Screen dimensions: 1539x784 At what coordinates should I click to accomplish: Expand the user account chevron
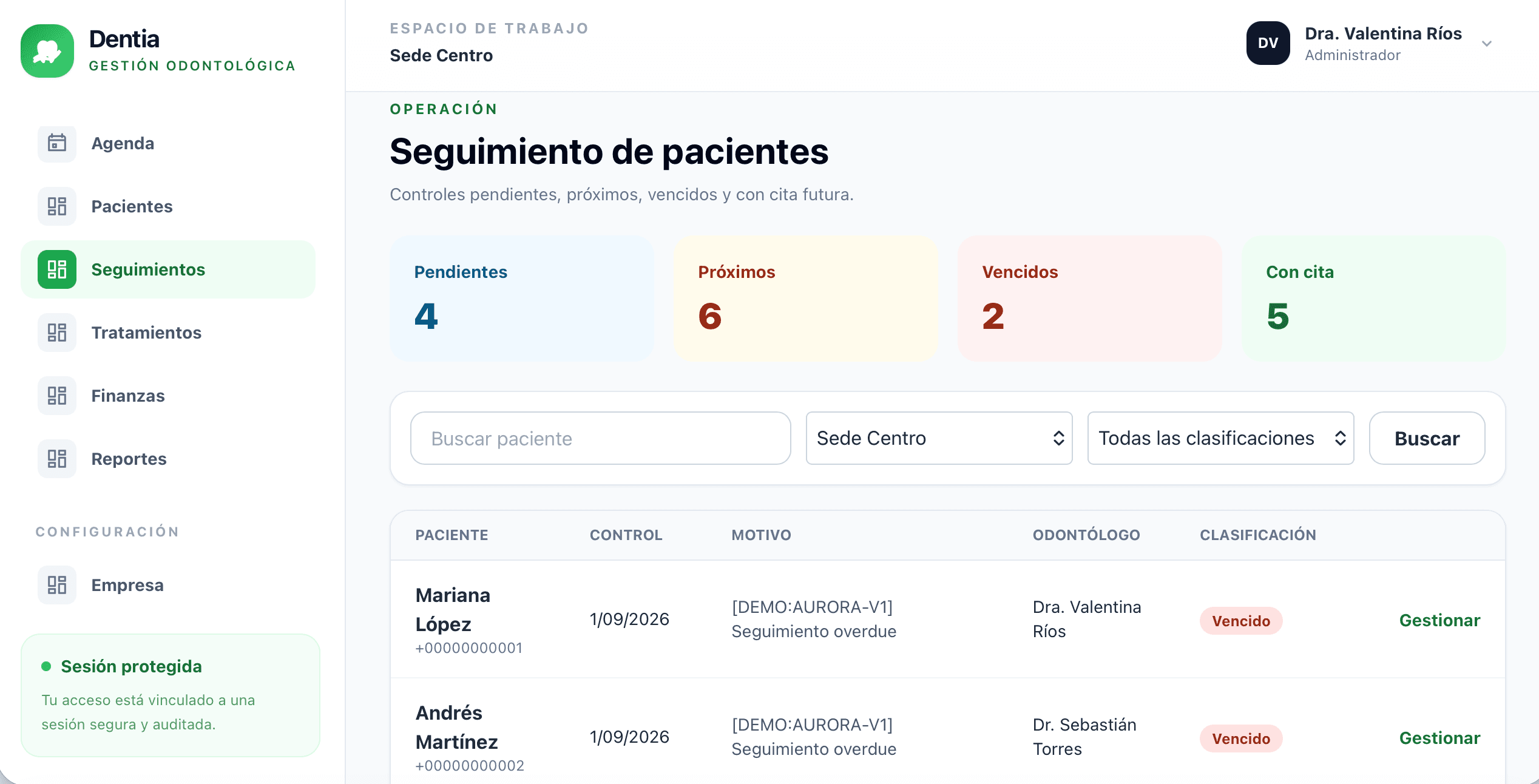coord(1487,44)
